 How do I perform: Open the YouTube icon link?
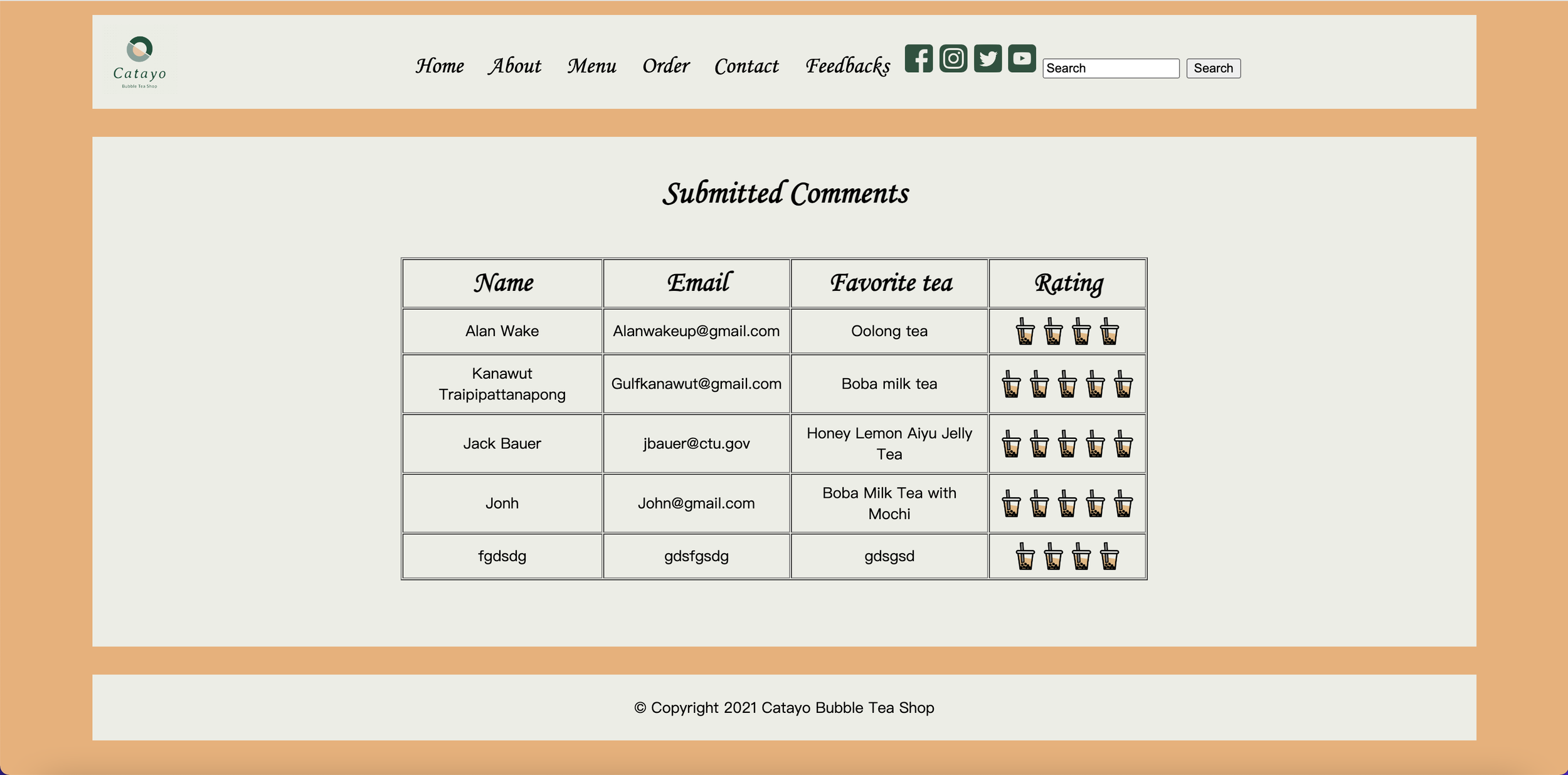(1022, 58)
